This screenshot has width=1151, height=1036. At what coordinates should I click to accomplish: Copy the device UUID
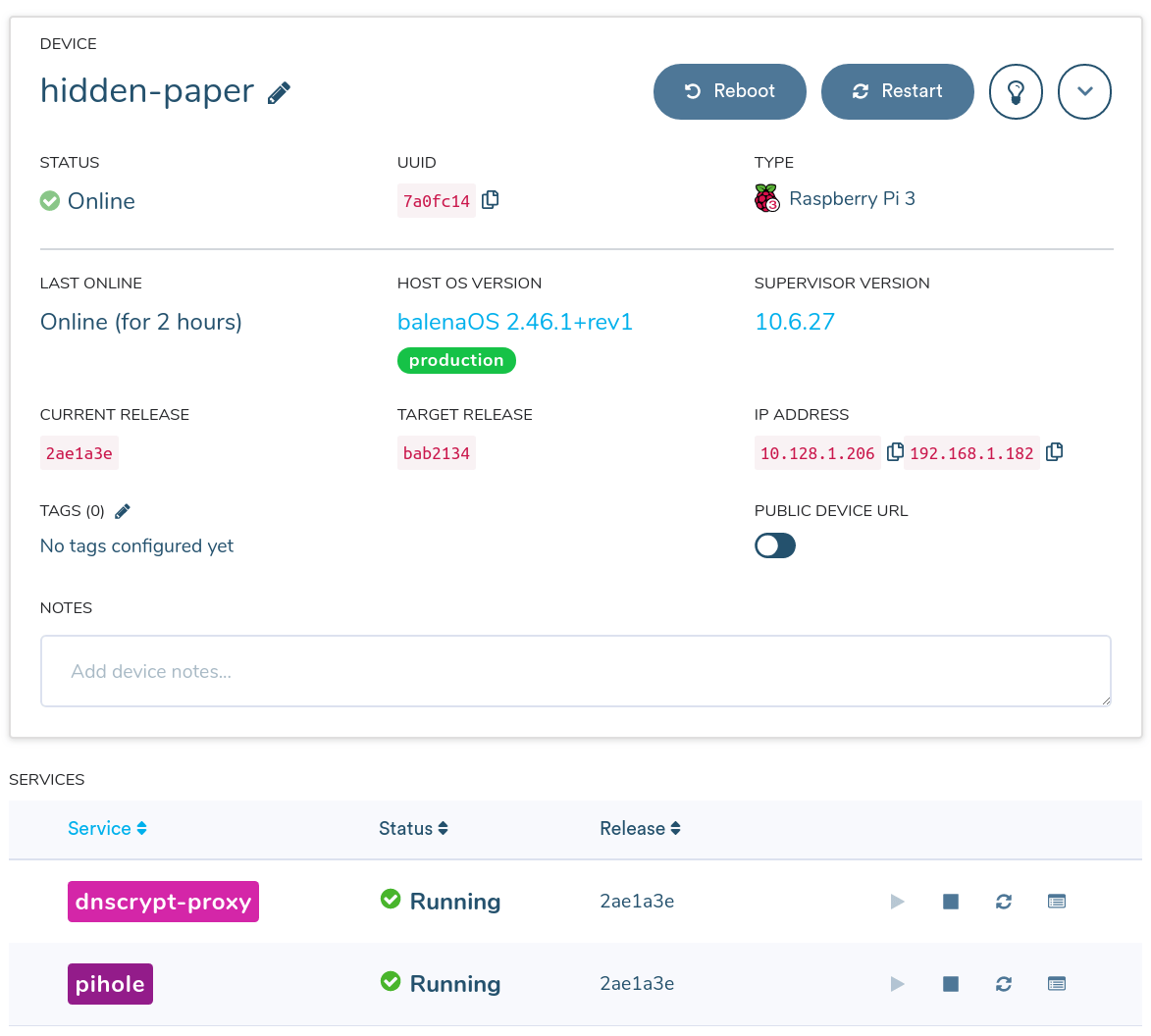pos(491,200)
